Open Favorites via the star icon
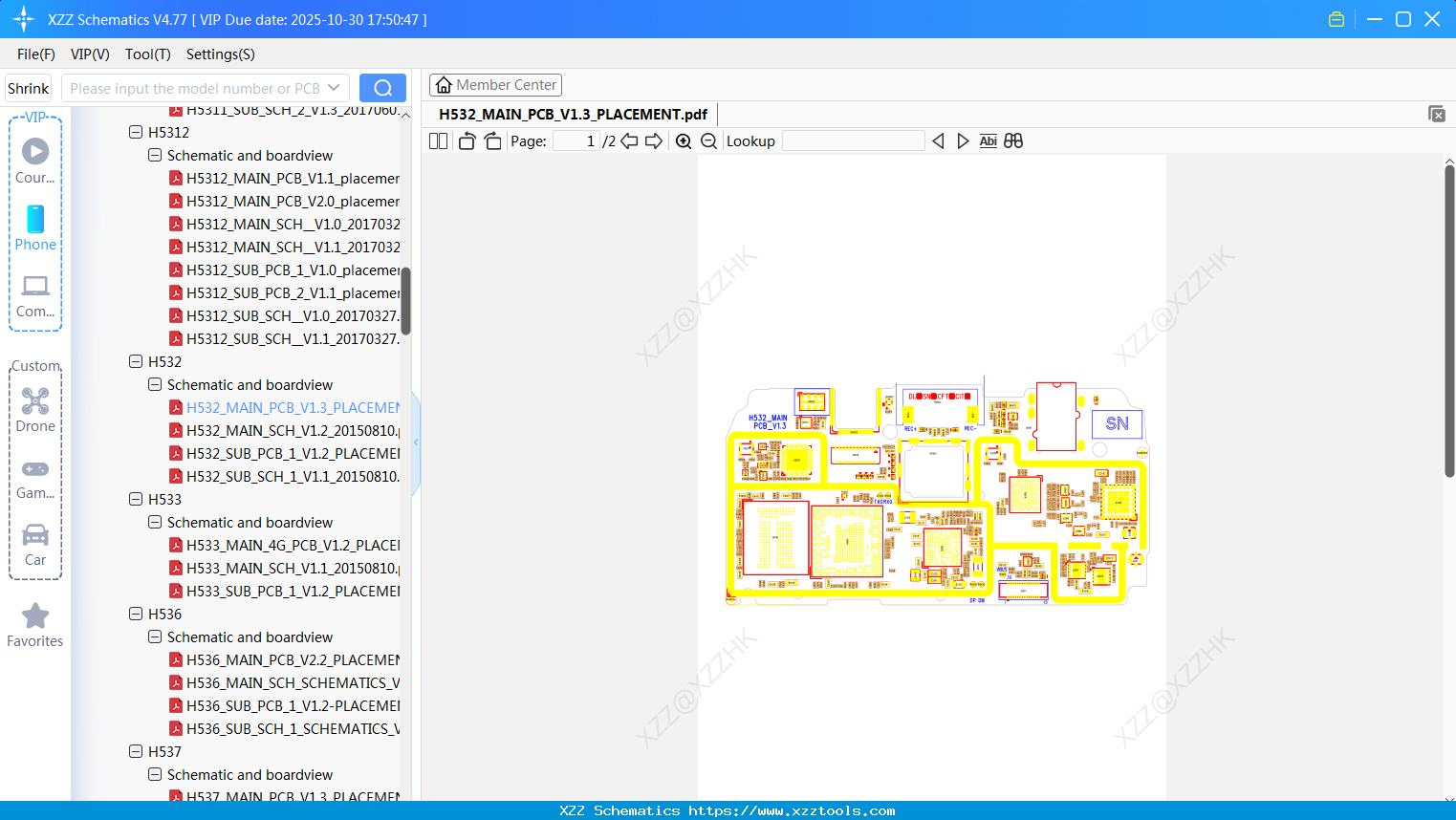Image resolution: width=1456 pixels, height=820 pixels. (x=35, y=615)
